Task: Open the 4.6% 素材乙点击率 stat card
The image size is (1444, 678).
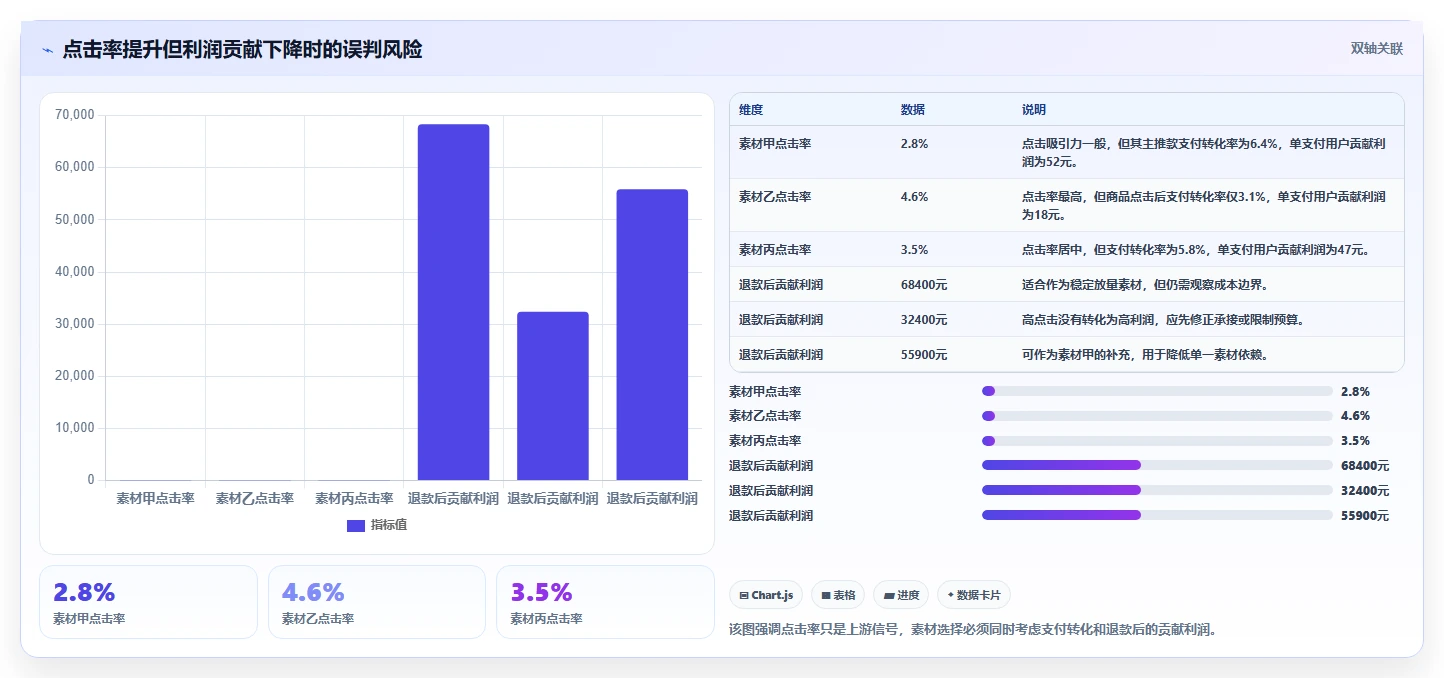Action: click(x=377, y=602)
